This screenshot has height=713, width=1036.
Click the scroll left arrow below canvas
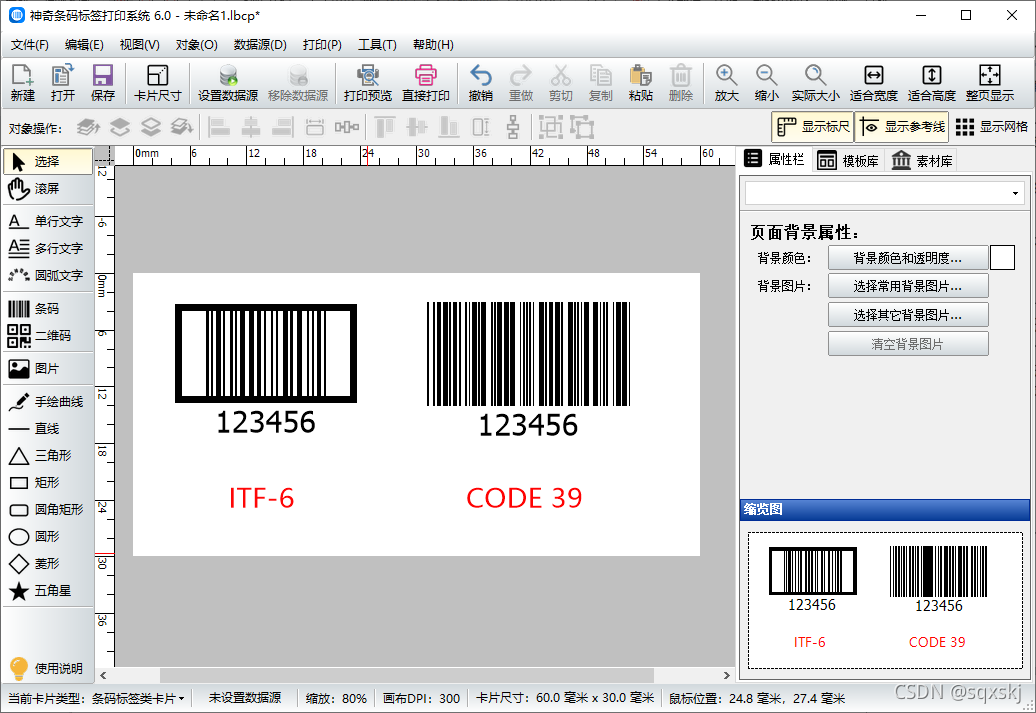tap(103, 675)
